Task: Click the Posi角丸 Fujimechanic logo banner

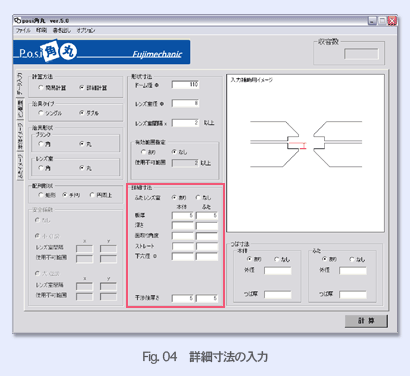Action: coord(102,52)
